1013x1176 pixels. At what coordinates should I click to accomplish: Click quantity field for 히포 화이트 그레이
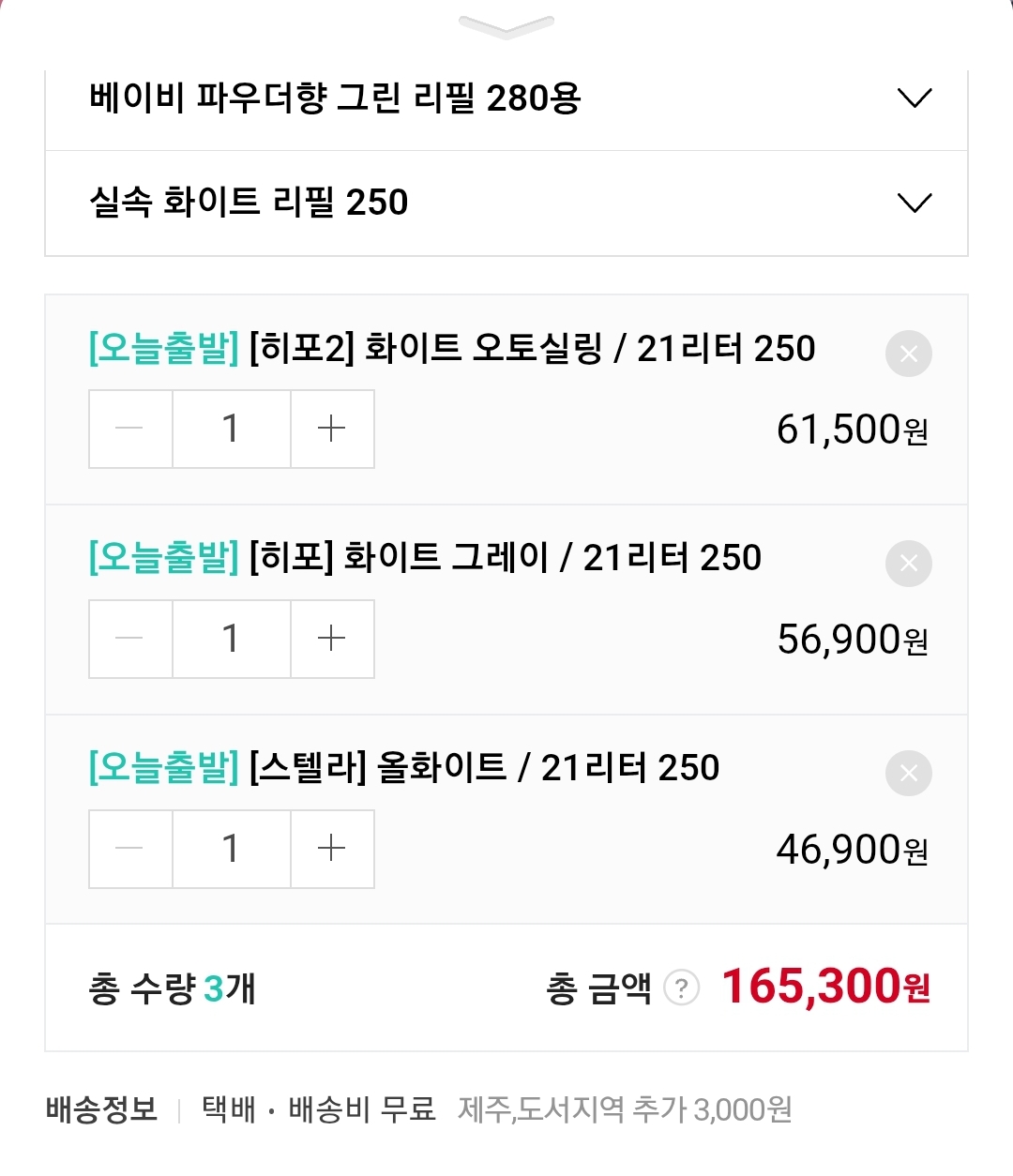click(x=231, y=640)
